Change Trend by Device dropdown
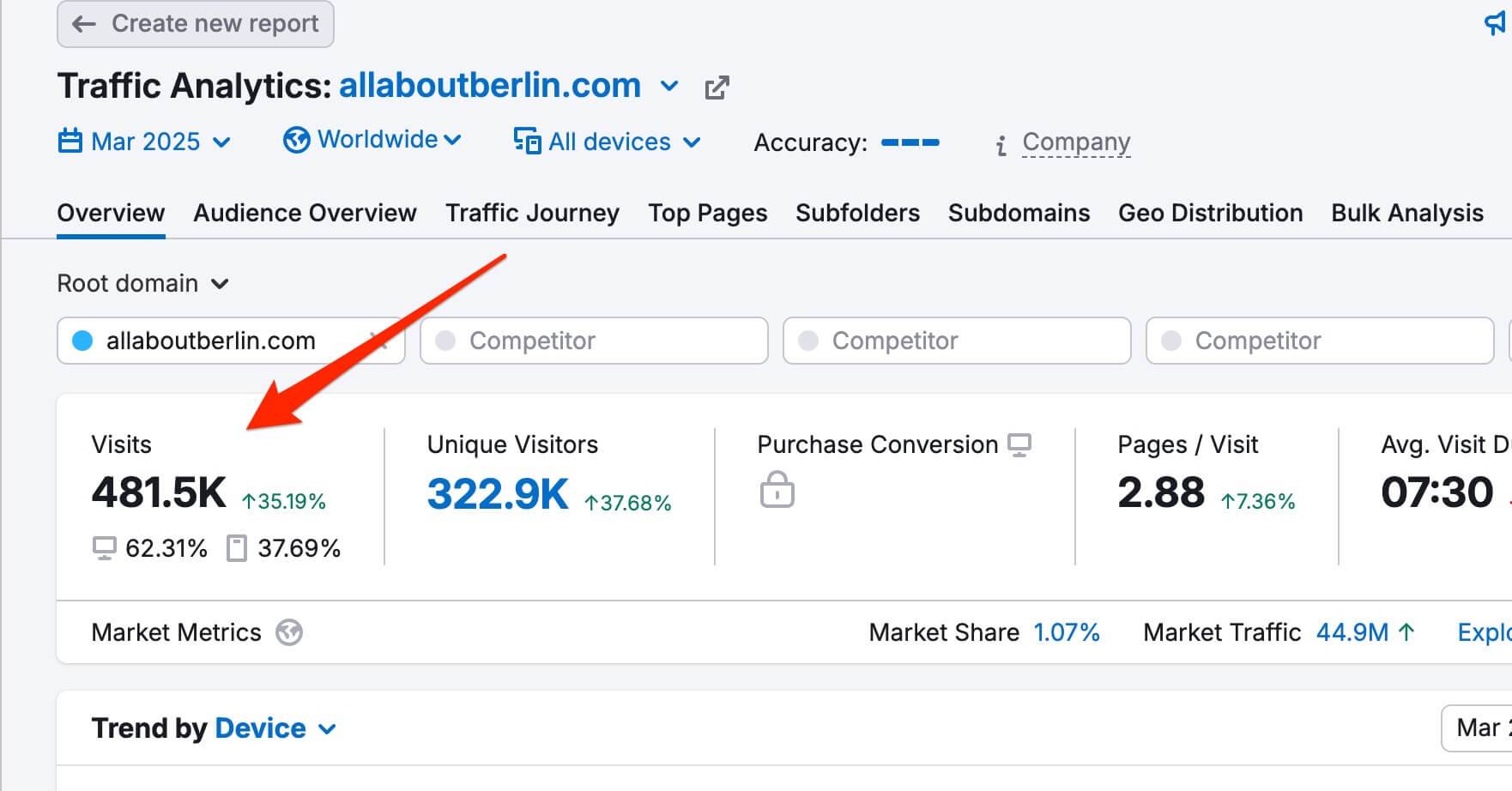The width and height of the screenshot is (1512, 791). coord(275,728)
